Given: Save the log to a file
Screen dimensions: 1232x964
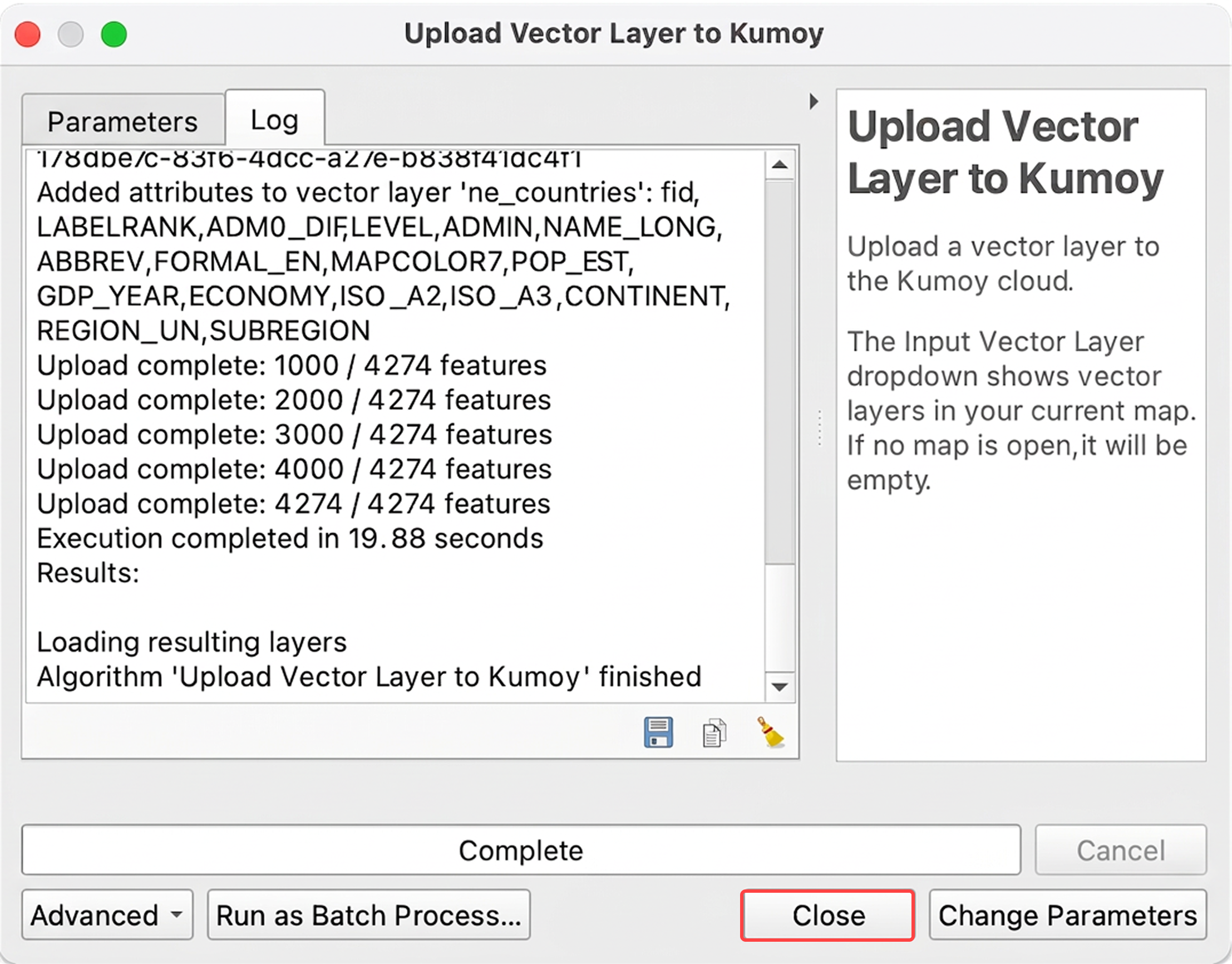Looking at the screenshot, I should tap(658, 731).
